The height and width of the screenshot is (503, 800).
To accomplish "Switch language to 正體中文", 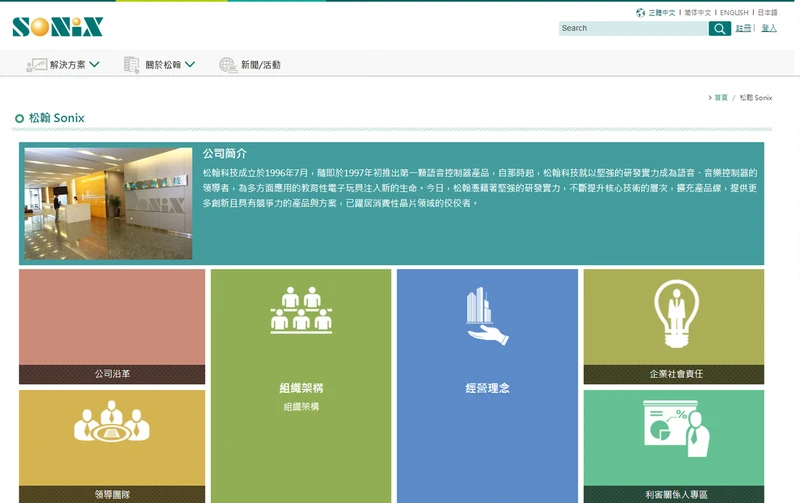I will [x=662, y=13].
